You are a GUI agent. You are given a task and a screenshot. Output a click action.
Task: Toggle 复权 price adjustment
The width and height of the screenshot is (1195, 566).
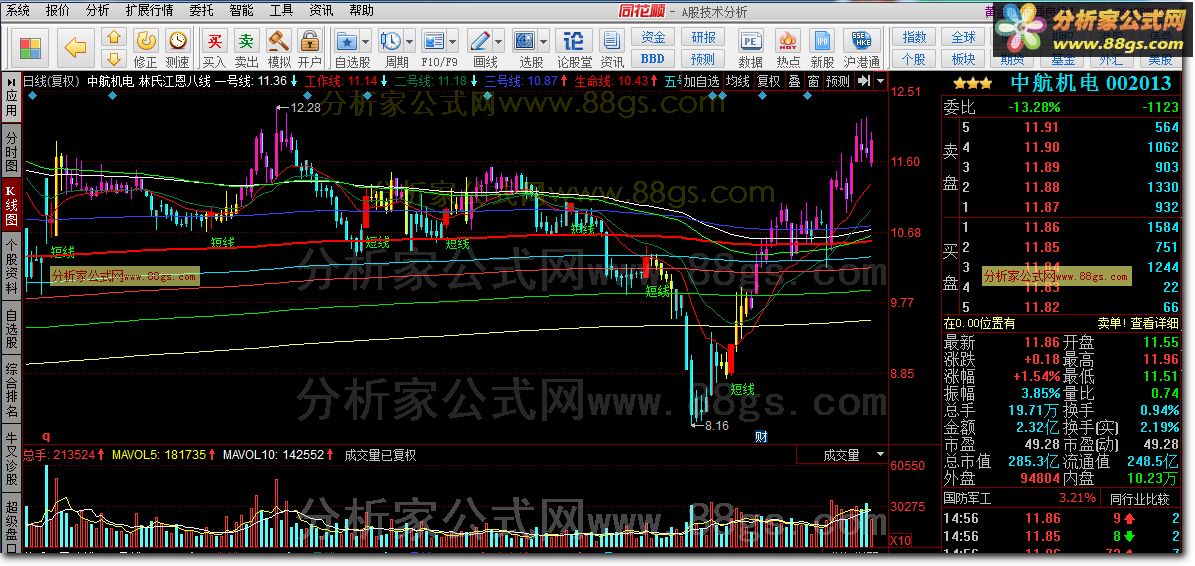tap(768, 81)
